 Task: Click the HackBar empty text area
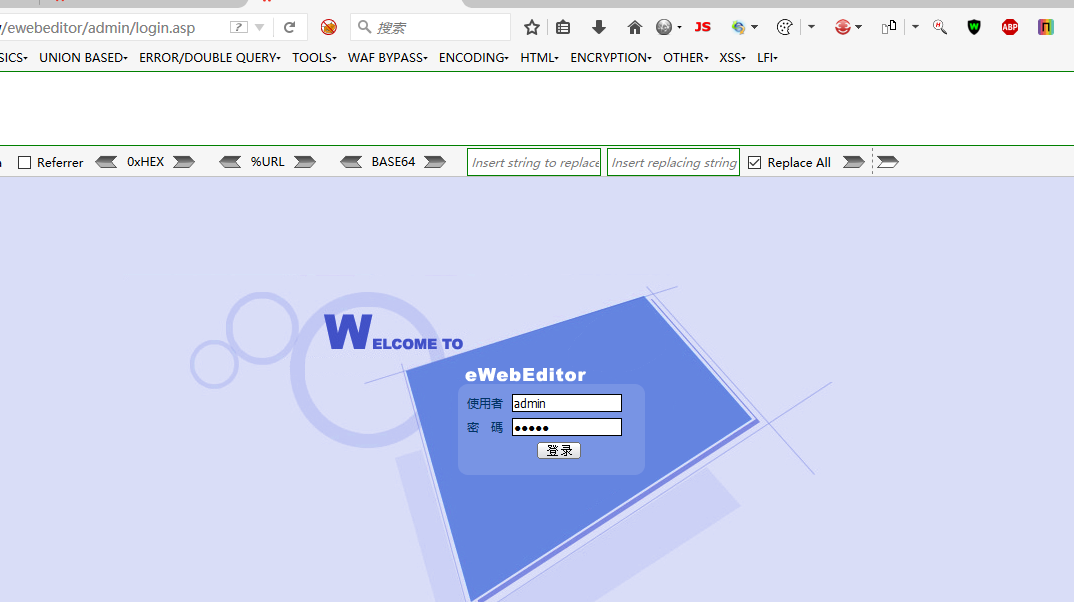coord(537,108)
